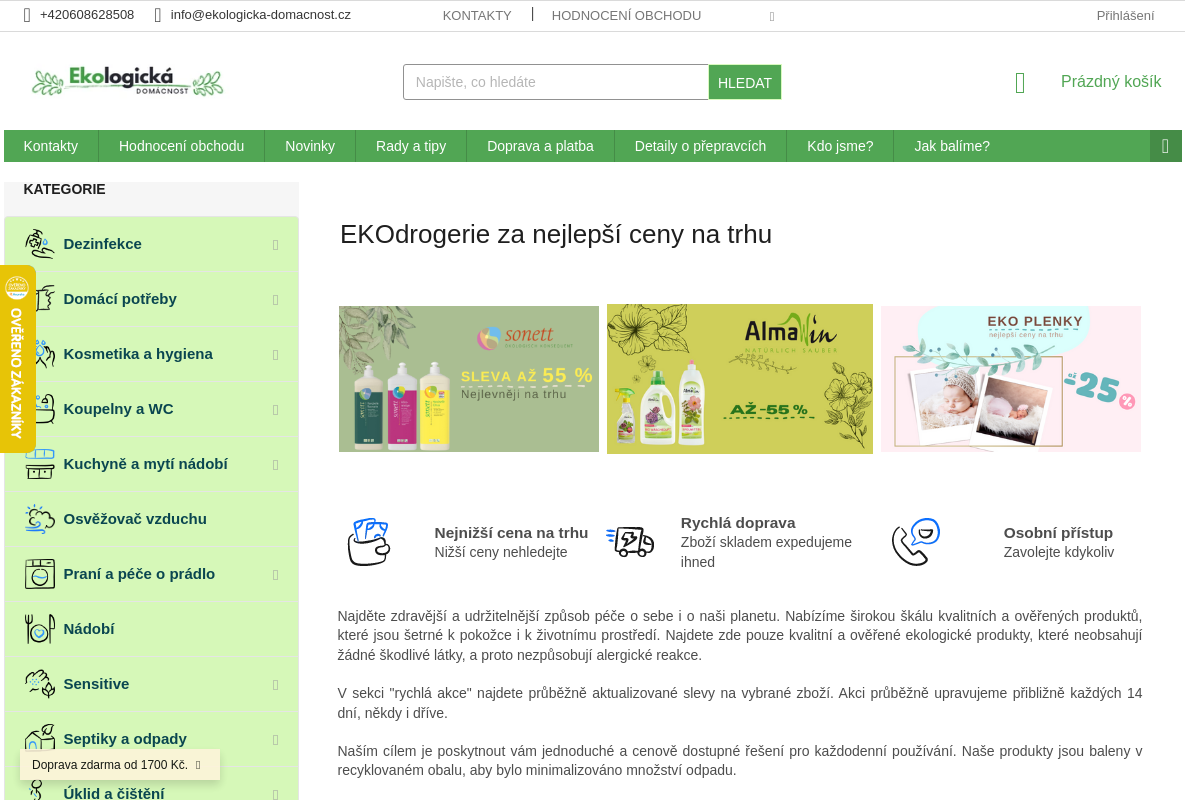Click the Sensitive category icon

click(x=40, y=684)
